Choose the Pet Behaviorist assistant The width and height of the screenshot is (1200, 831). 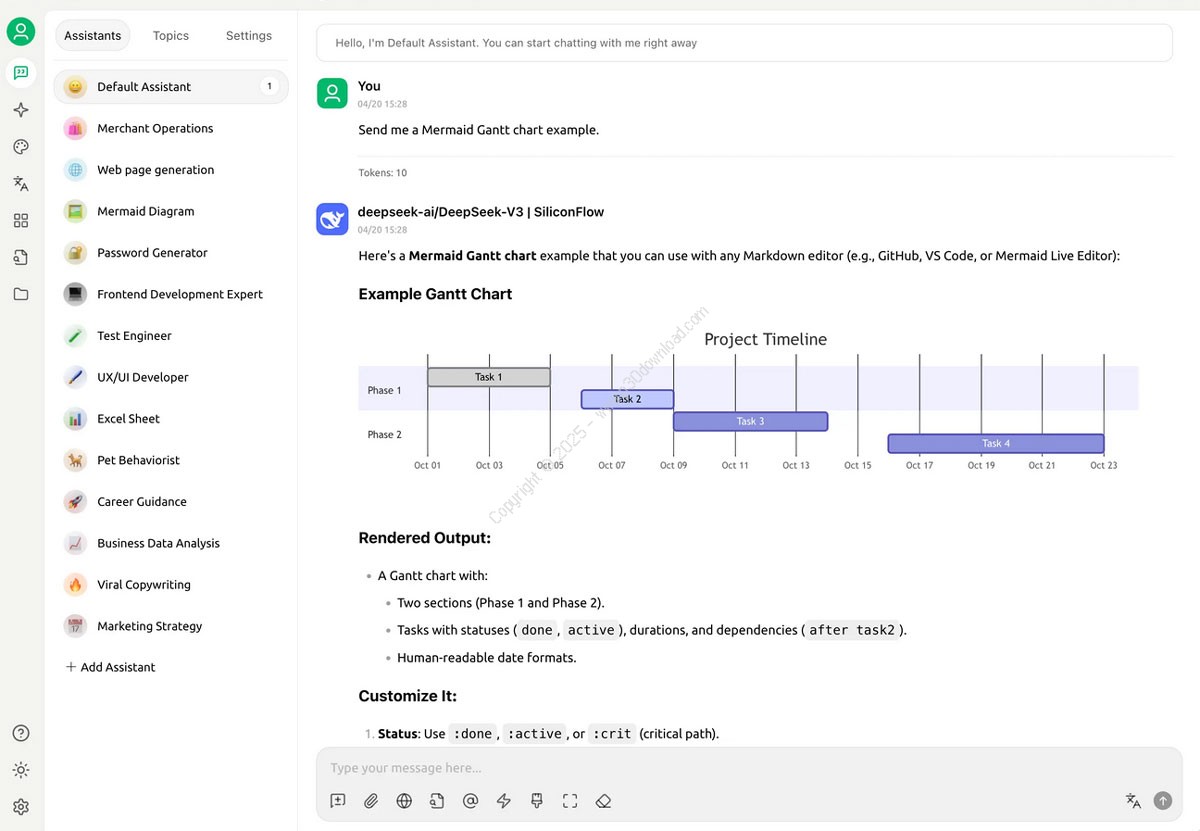[x=171, y=460]
